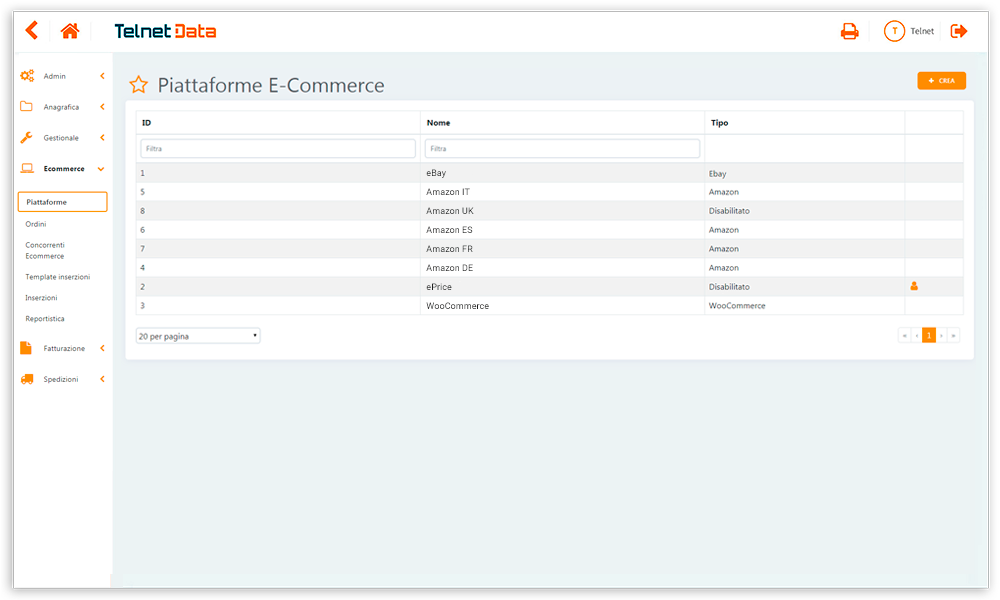Go to previous page arrow
The height and width of the screenshot is (600, 1000).
pyautogui.click(x=916, y=335)
